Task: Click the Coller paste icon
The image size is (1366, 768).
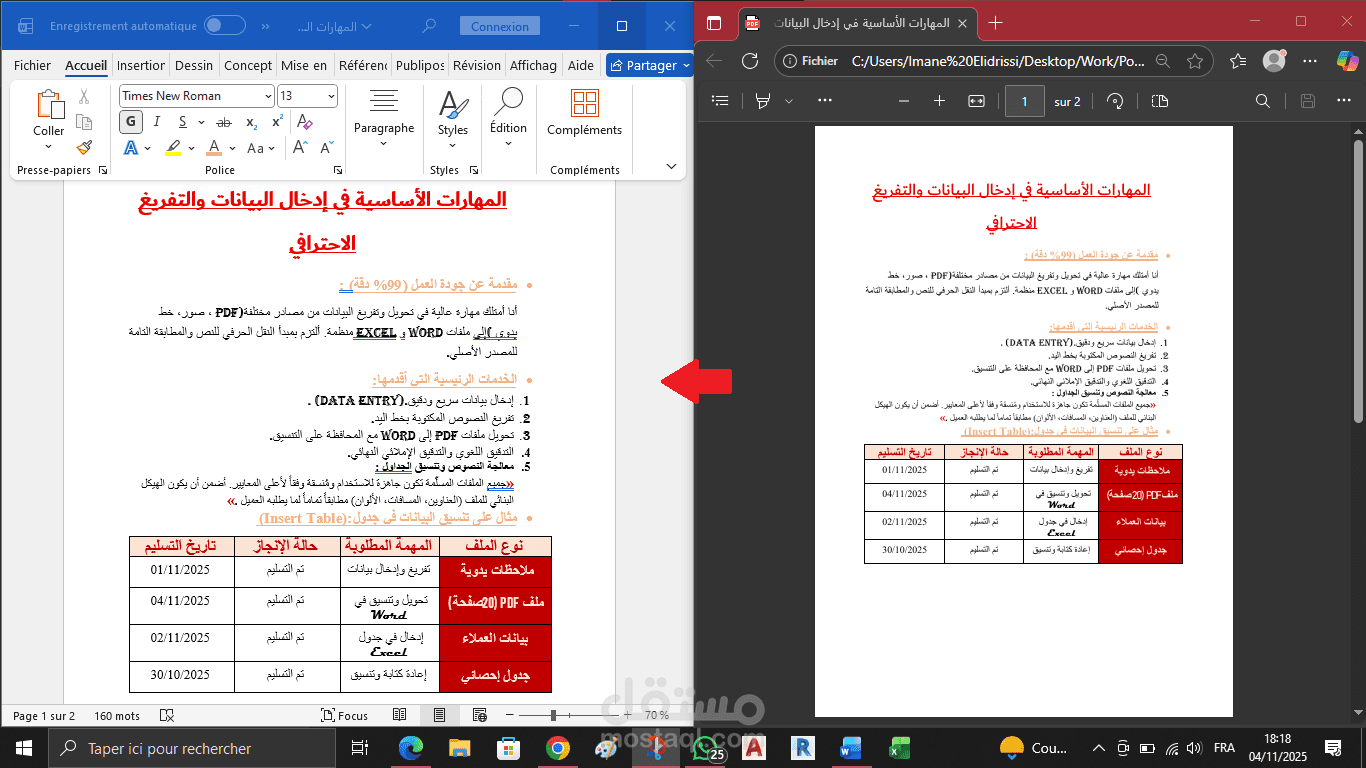Action: (48, 105)
